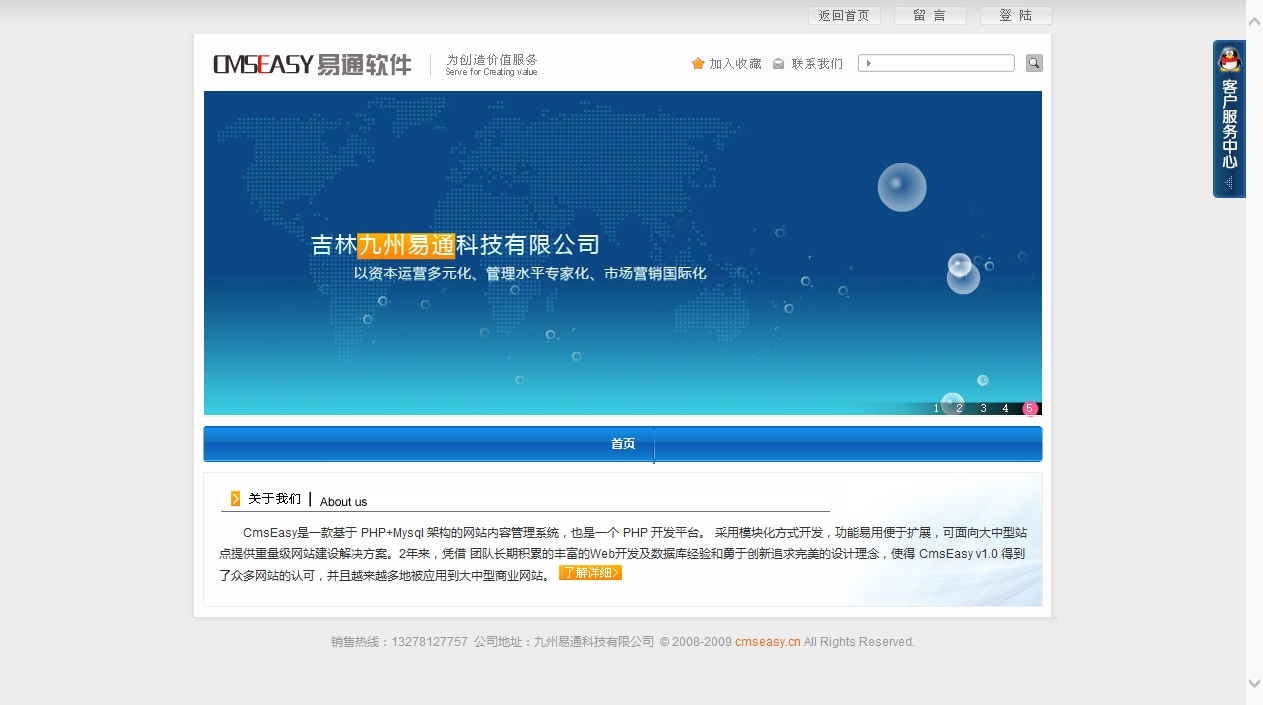Click the CmsEasy 易通软件 logo

312,65
